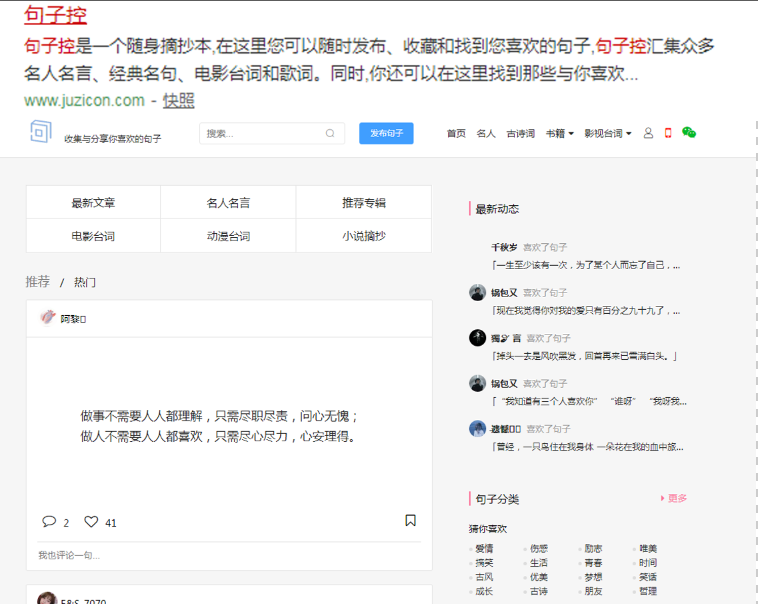Viewport: 758px width, 604px height.
Task: Select the 名人名言 tab
Action: (228, 203)
